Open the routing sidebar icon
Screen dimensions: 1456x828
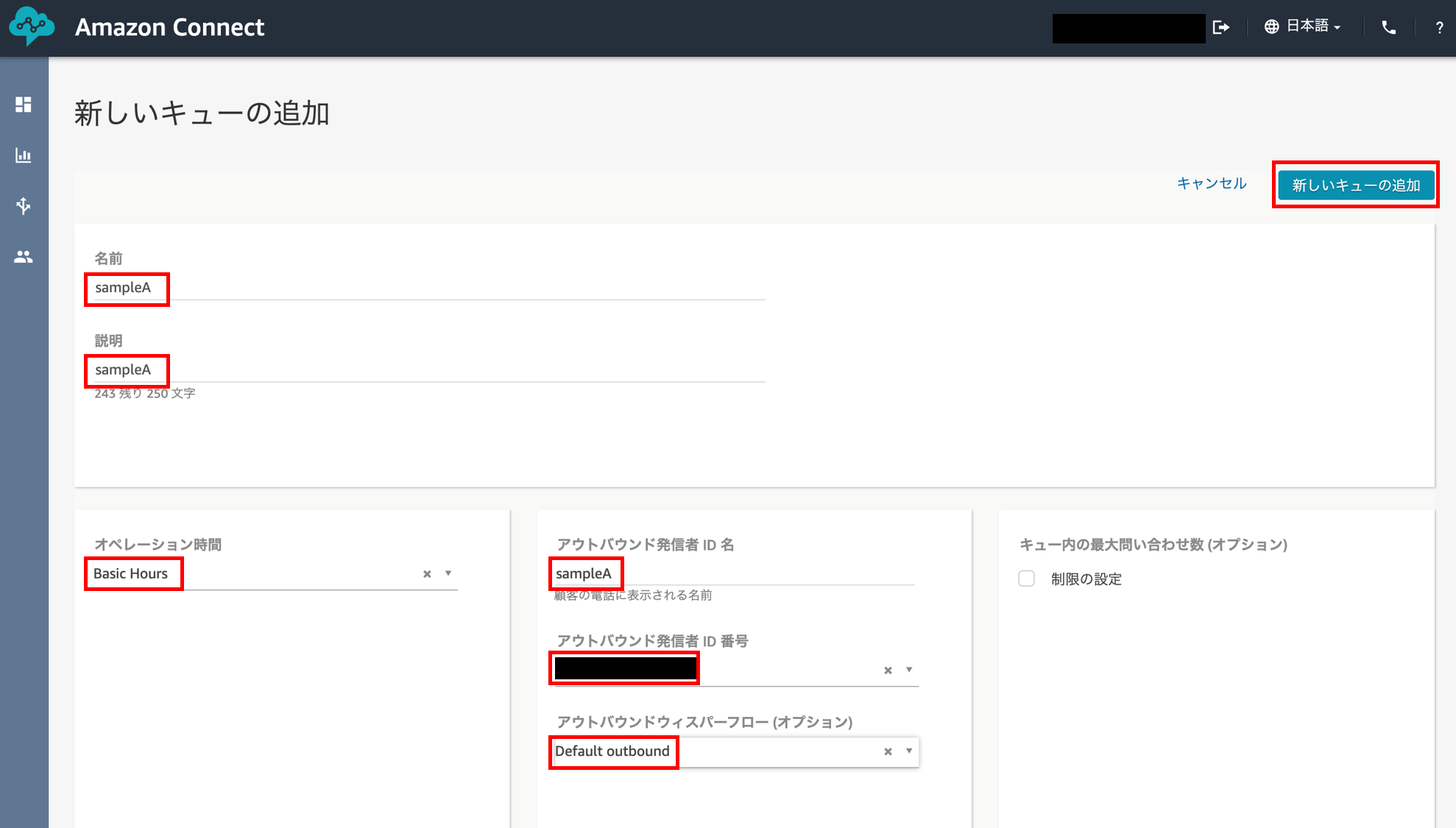24,206
